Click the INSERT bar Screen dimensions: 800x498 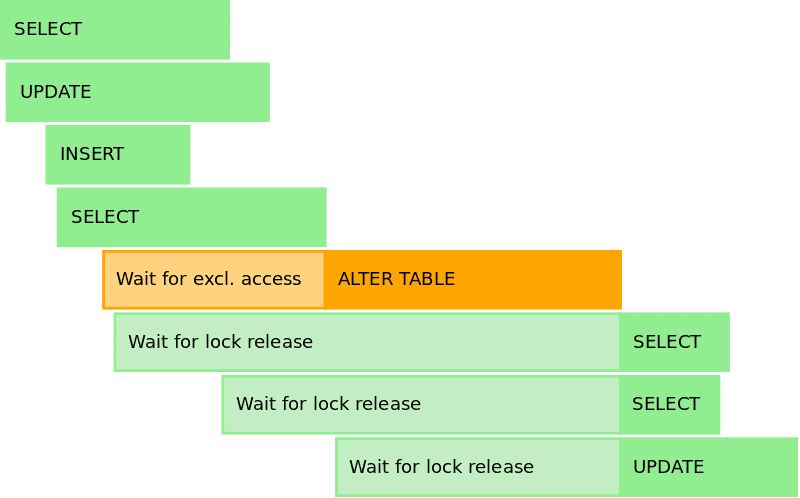pos(118,155)
